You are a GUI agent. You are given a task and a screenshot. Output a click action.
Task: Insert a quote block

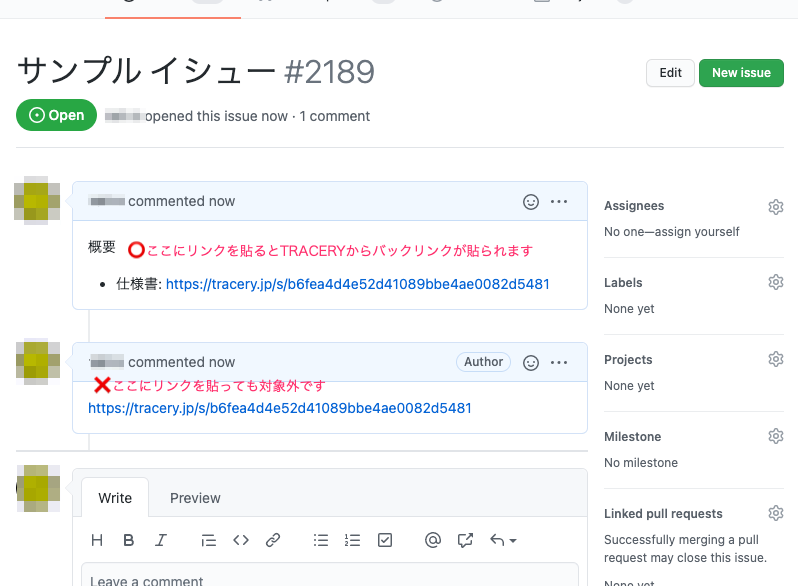click(209, 540)
